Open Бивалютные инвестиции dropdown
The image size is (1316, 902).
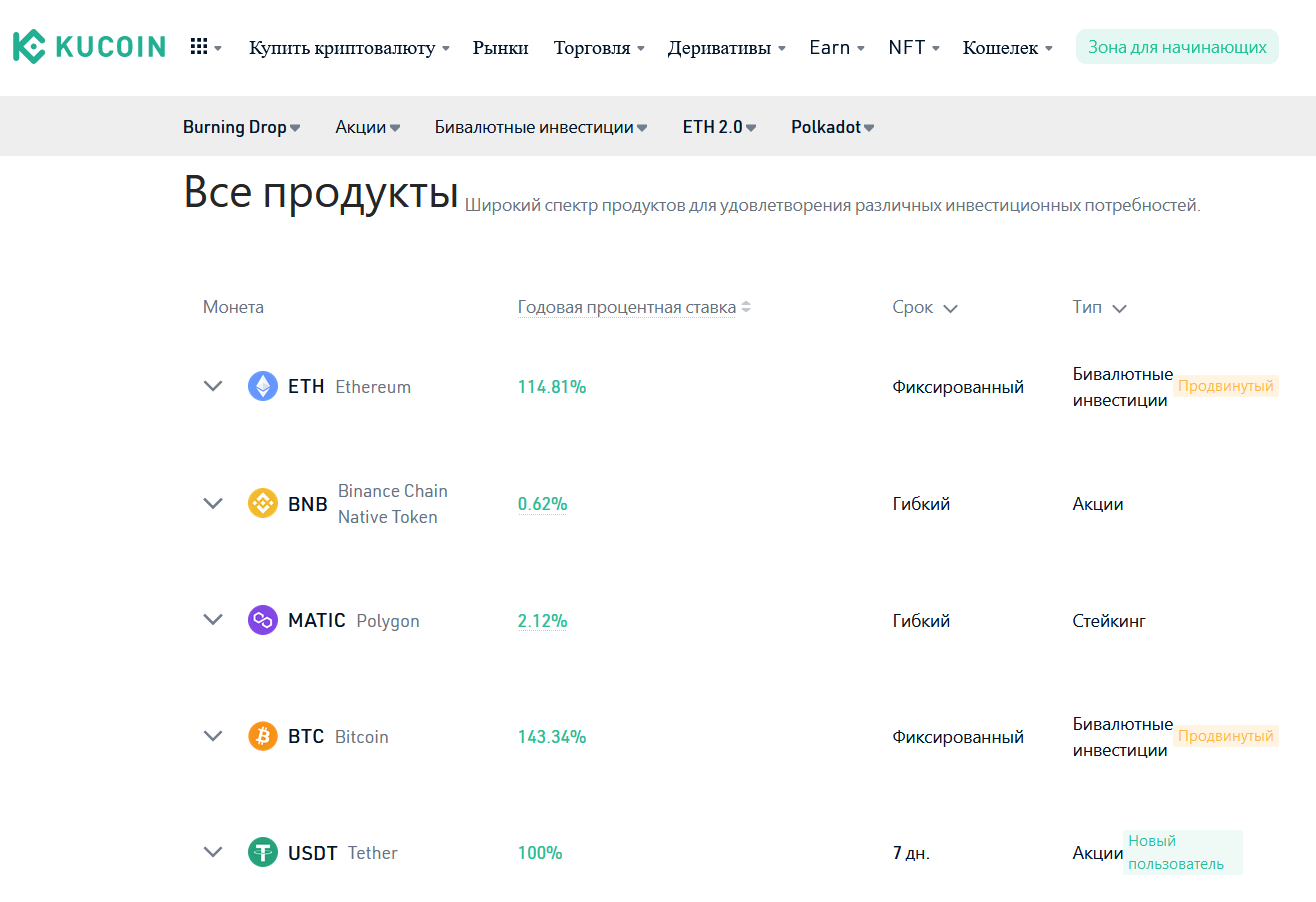coord(541,127)
